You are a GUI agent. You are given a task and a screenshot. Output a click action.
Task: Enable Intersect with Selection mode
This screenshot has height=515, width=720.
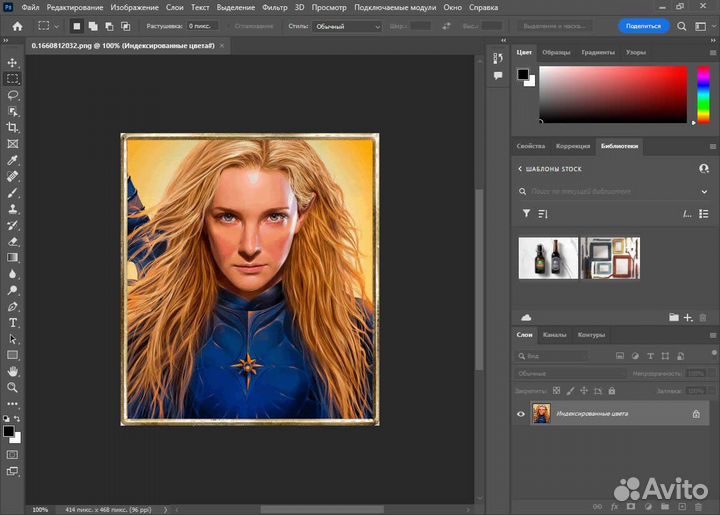pos(125,26)
